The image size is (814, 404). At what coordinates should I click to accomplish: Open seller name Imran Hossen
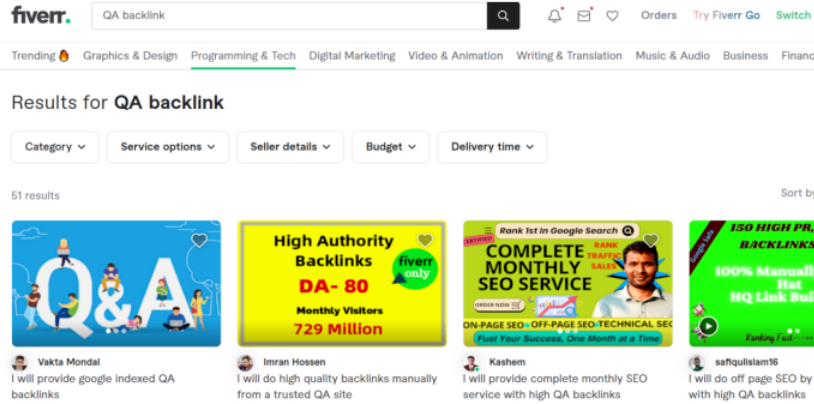[x=294, y=362]
